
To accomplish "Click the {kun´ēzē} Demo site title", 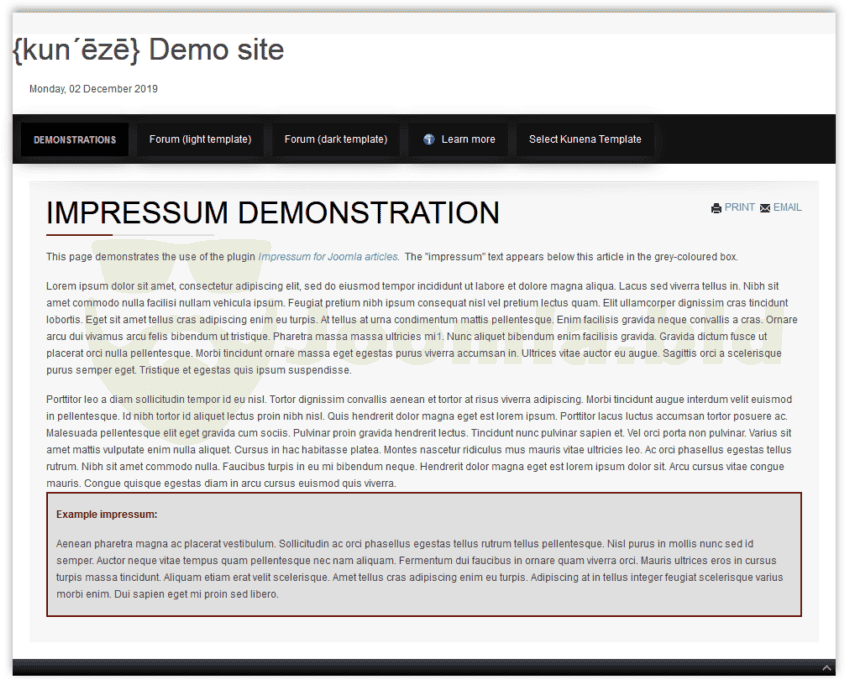I will click(148, 50).
